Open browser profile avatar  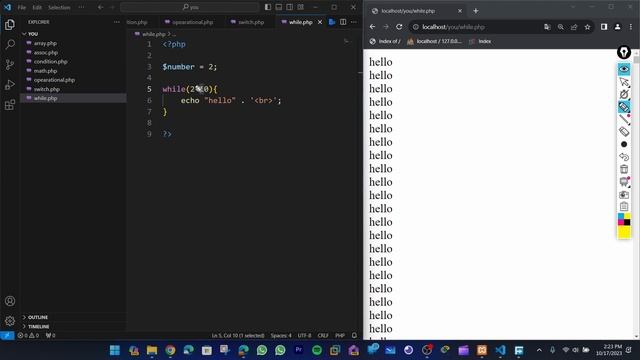pos(618,27)
